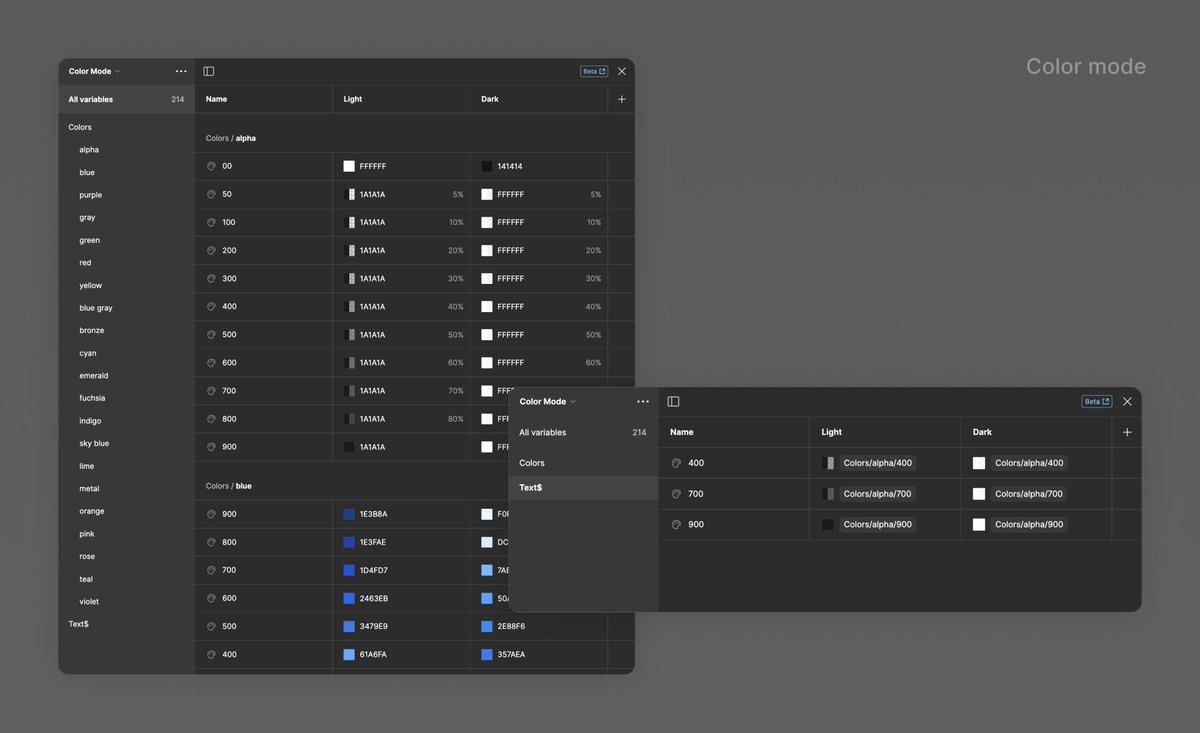Click the 60% opacity value in alpha 600 Dark
The height and width of the screenshot is (733, 1200).
coord(594,362)
